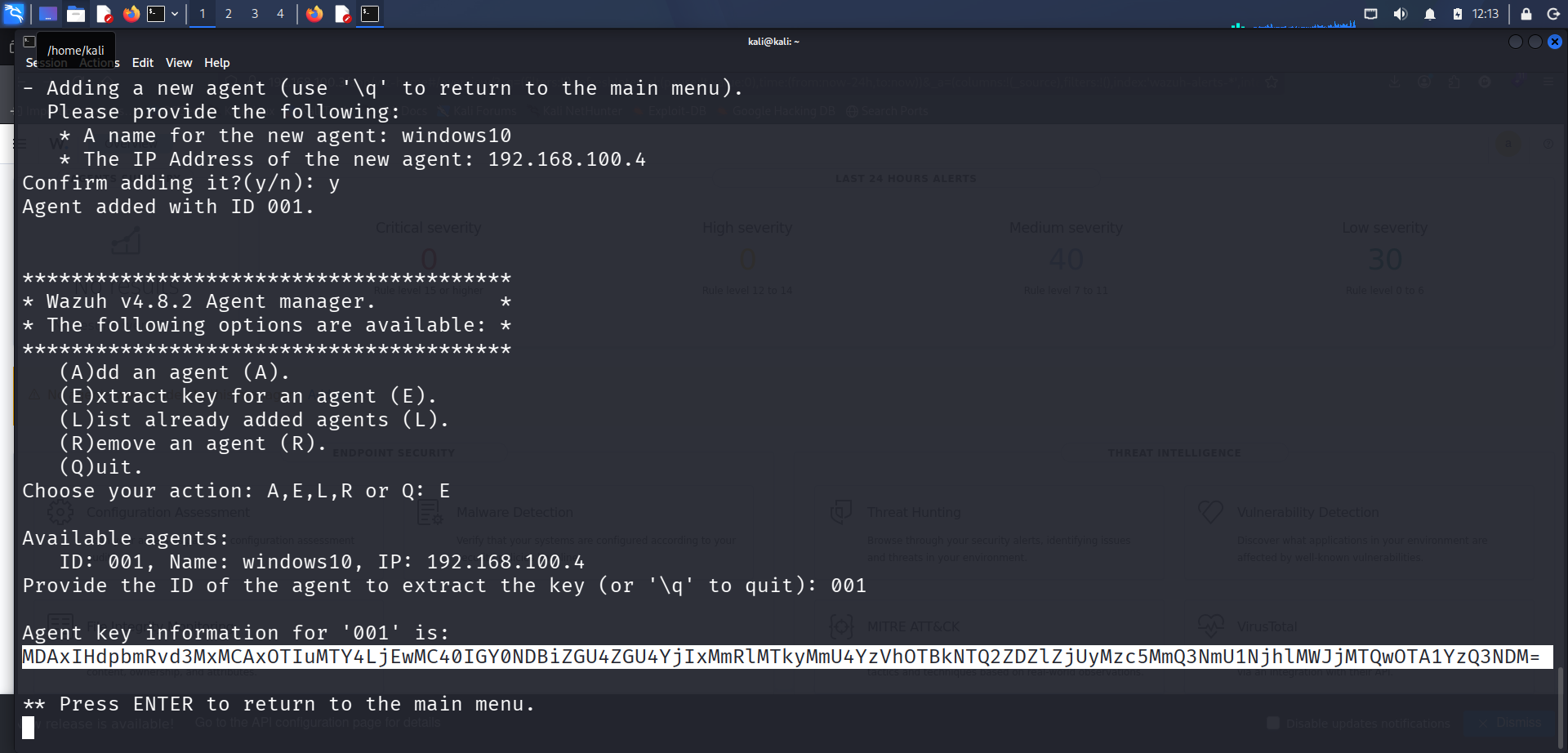Screen dimensions: 1568x753
Task: Switch to the Firefox window in taskbar
Action: coord(314,14)
